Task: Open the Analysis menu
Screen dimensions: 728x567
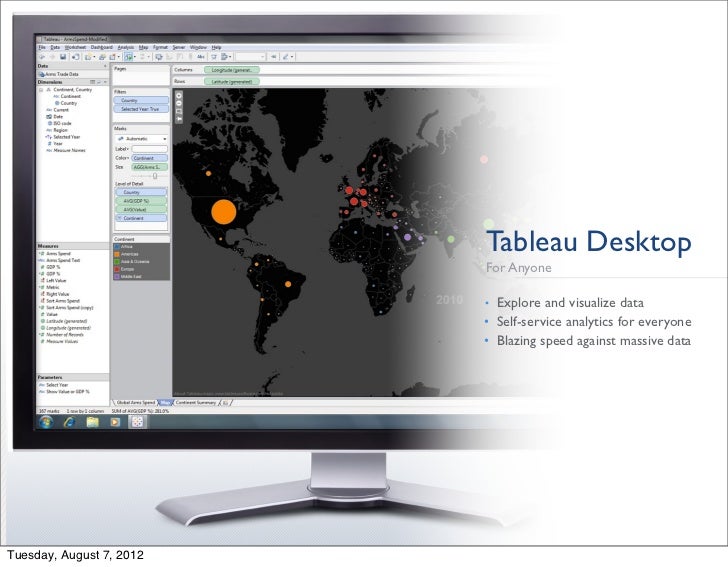Action: tap(126, 47)
